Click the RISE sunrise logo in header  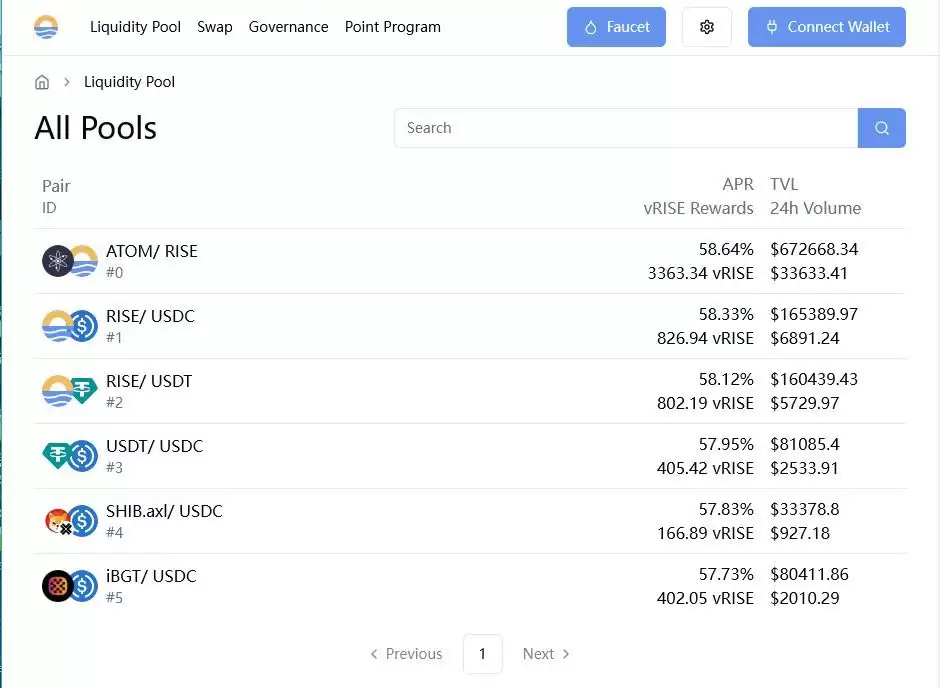pos(46,27)
